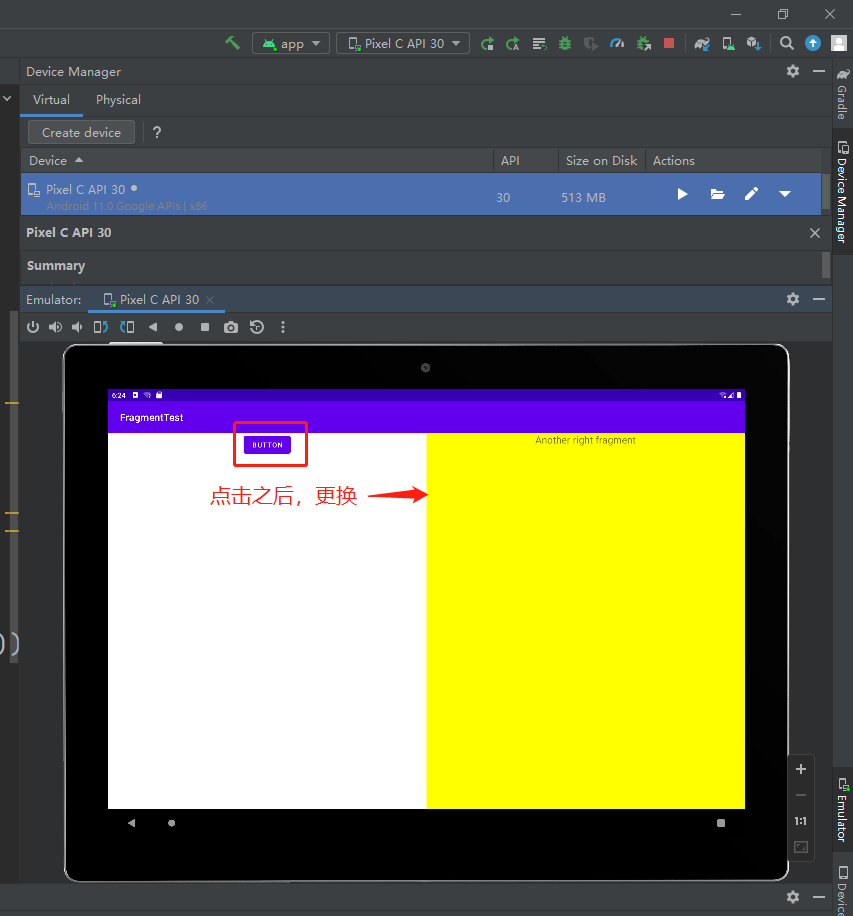Collapse the left panel chevron
This screenshot has width=853, height=916.
7,99
